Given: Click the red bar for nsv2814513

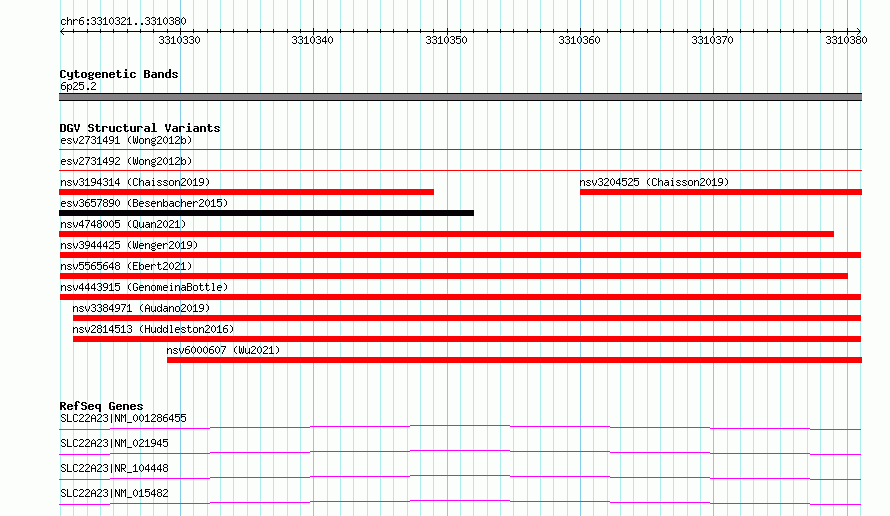Looking at the screenshot, I should [x=467, y=339].
